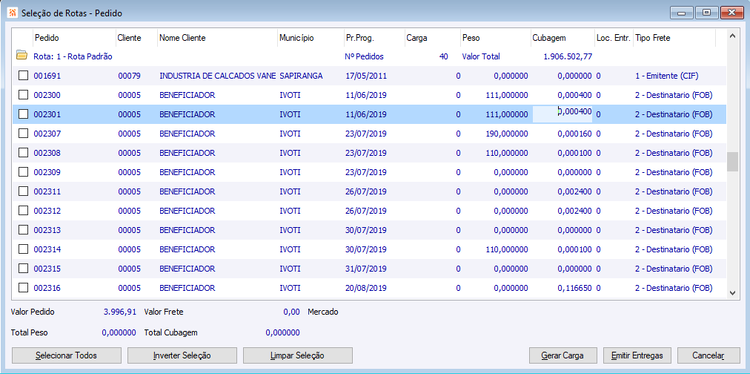Screen dimensions: 750x374
Task: Click the Gerar Carga button
Action: [563, 355]
